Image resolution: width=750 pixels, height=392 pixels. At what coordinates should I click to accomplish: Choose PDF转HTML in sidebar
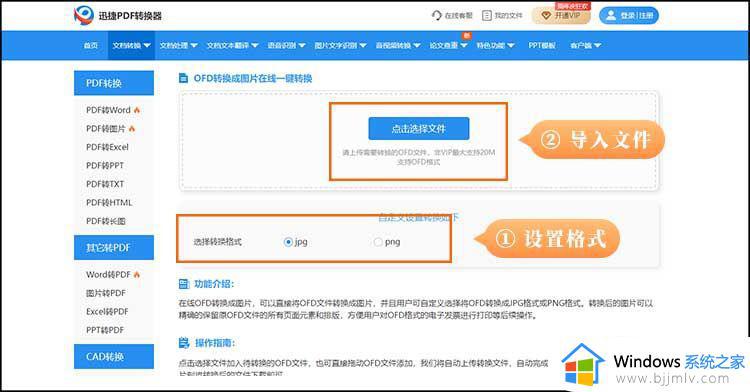pyautogui.click(x=109, y=203)
